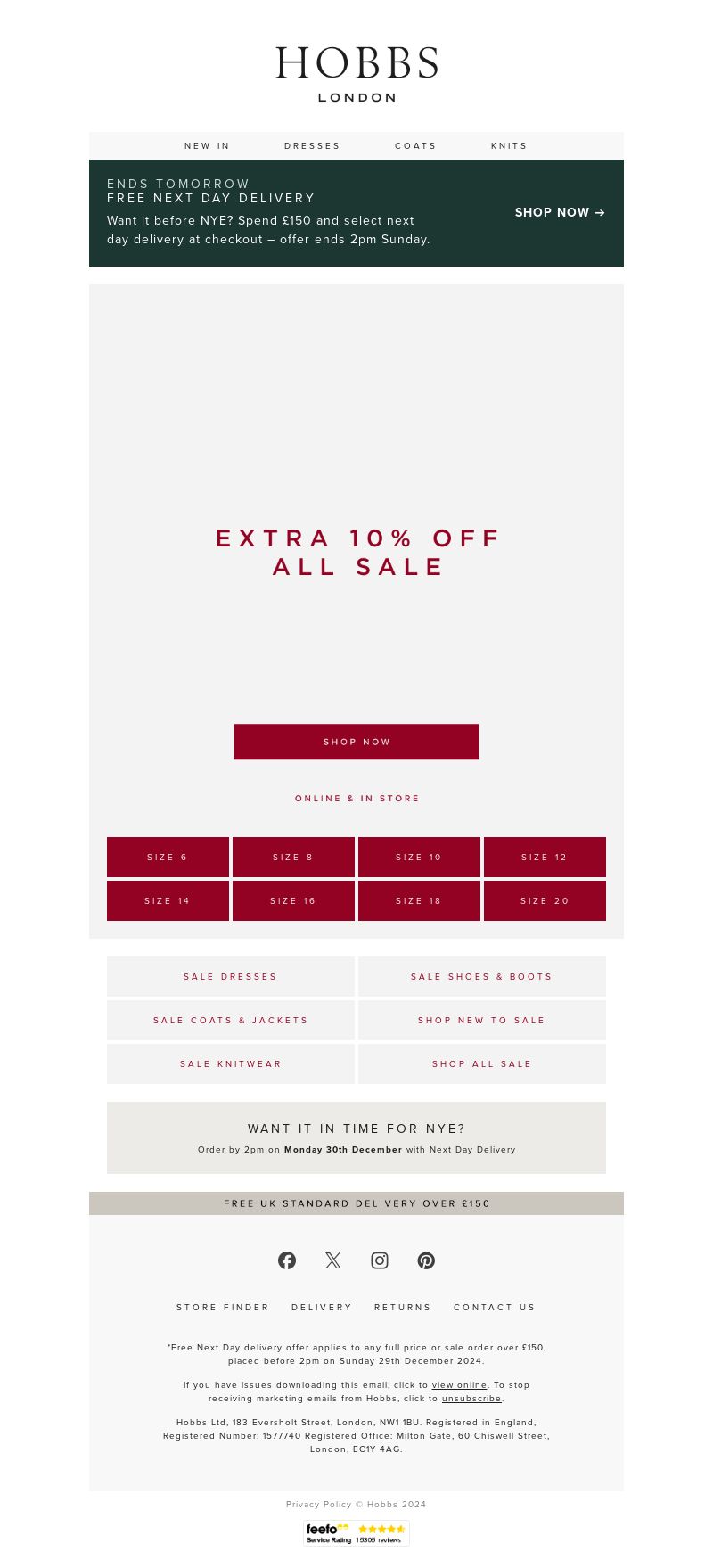
Task: Choose the Size 12 button
Action: click(545, 857)
